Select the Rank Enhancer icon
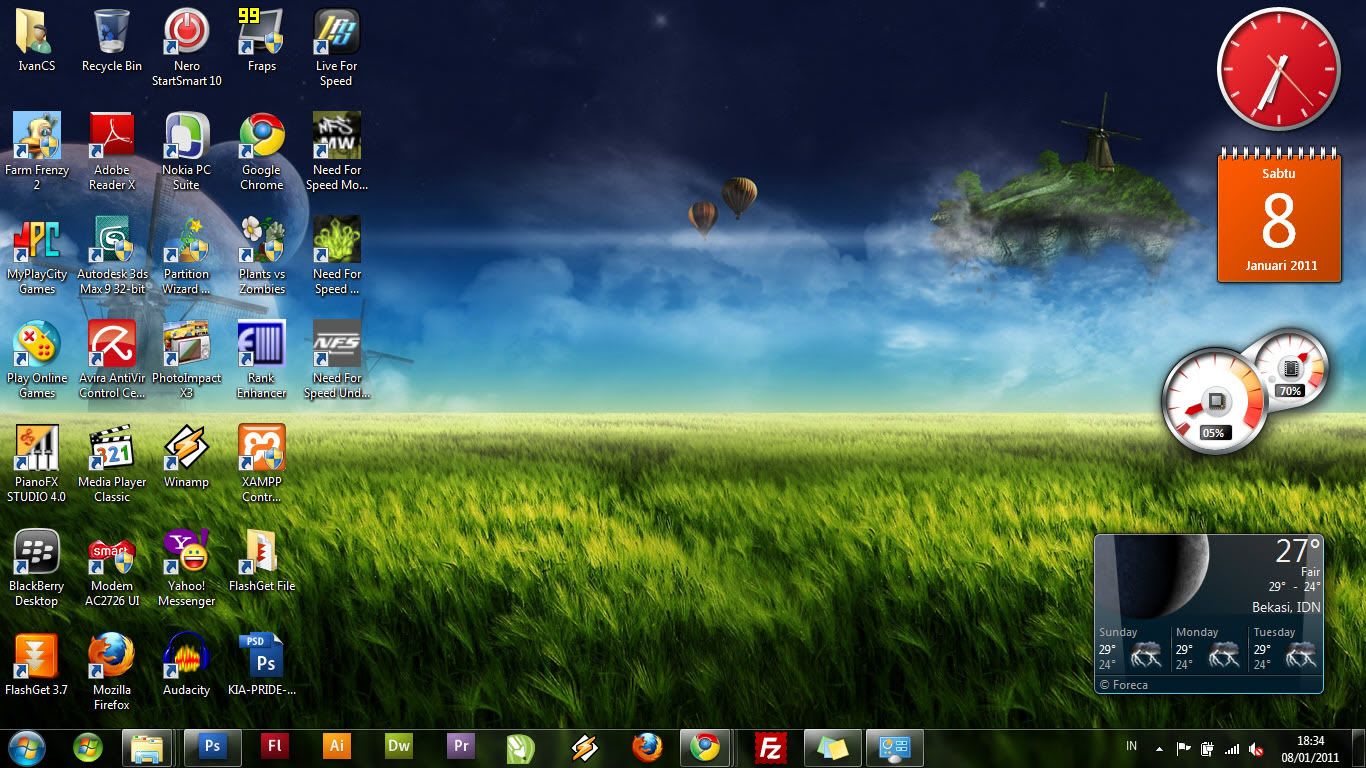The image size is (1366, 768). click(262, 359)
